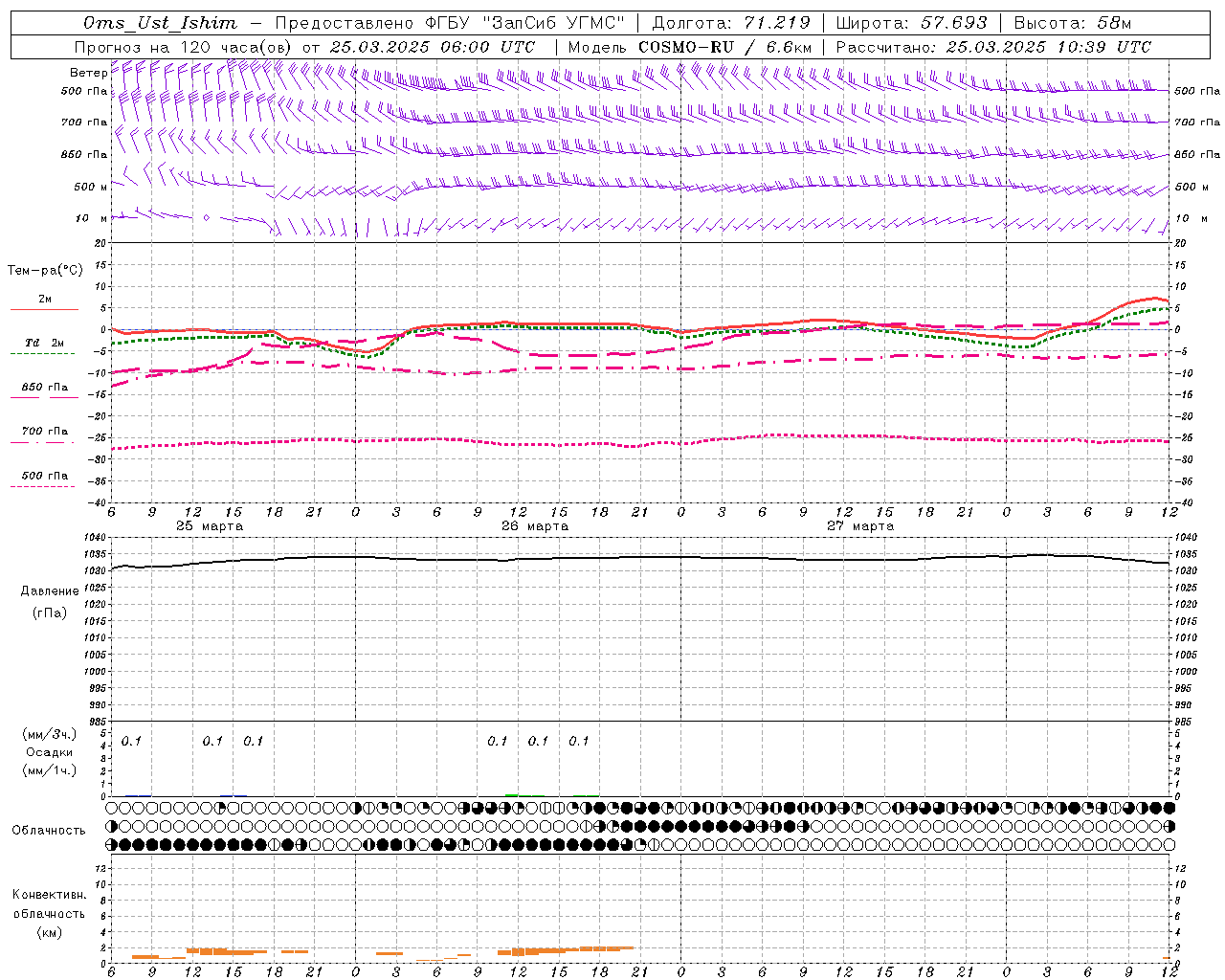Viewport: 1225px width, 980px height.
Task: Click the Тем-ра(°C) axis title
Action: click(x=45, y=271)
